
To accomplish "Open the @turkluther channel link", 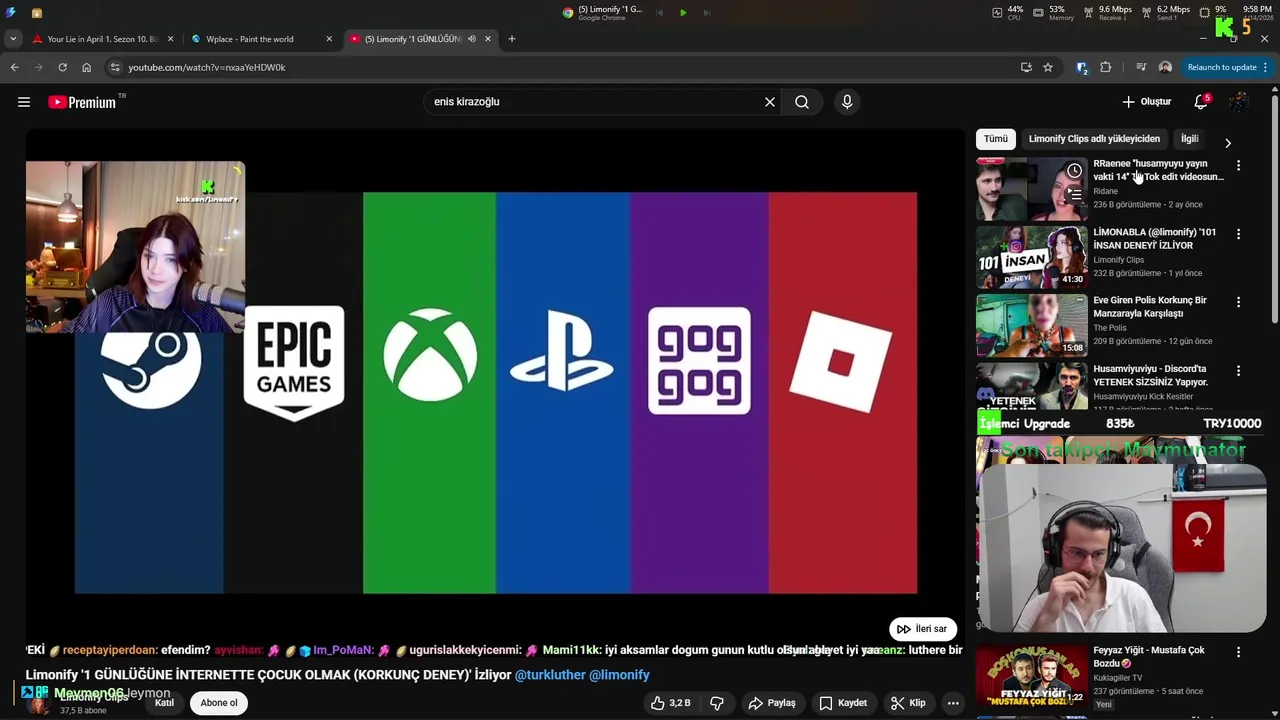I will pos(550,675).
